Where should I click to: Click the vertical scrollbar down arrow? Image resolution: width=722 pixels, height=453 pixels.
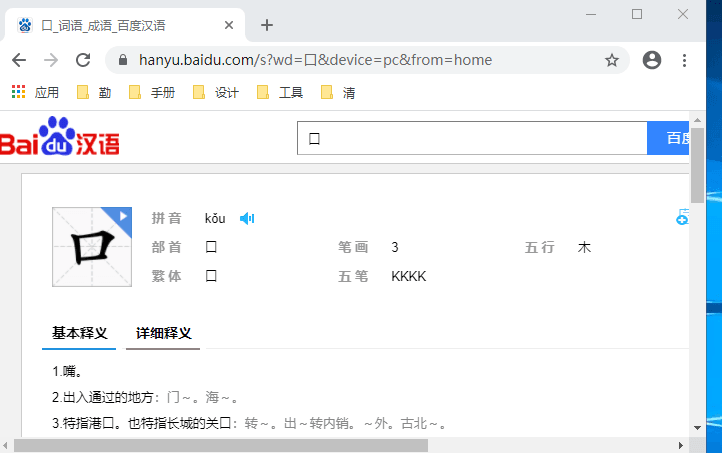tap(697, 428)
